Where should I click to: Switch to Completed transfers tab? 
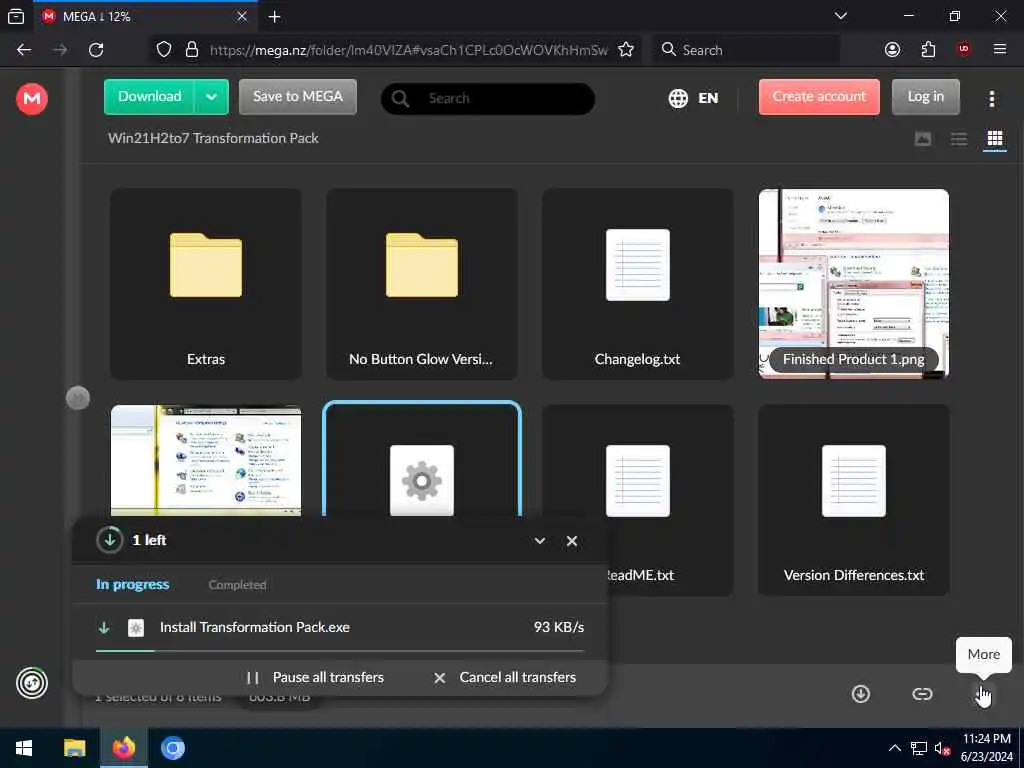click(x=237, y=585)
